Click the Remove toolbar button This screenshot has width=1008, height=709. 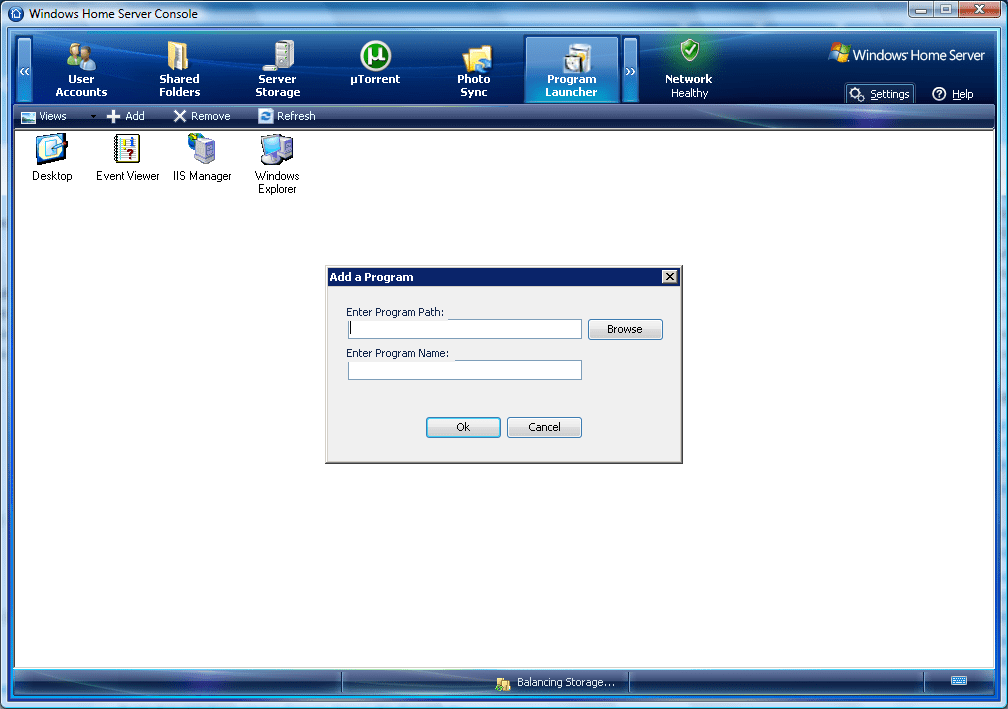pyautogui.click(x=202, y=116)
